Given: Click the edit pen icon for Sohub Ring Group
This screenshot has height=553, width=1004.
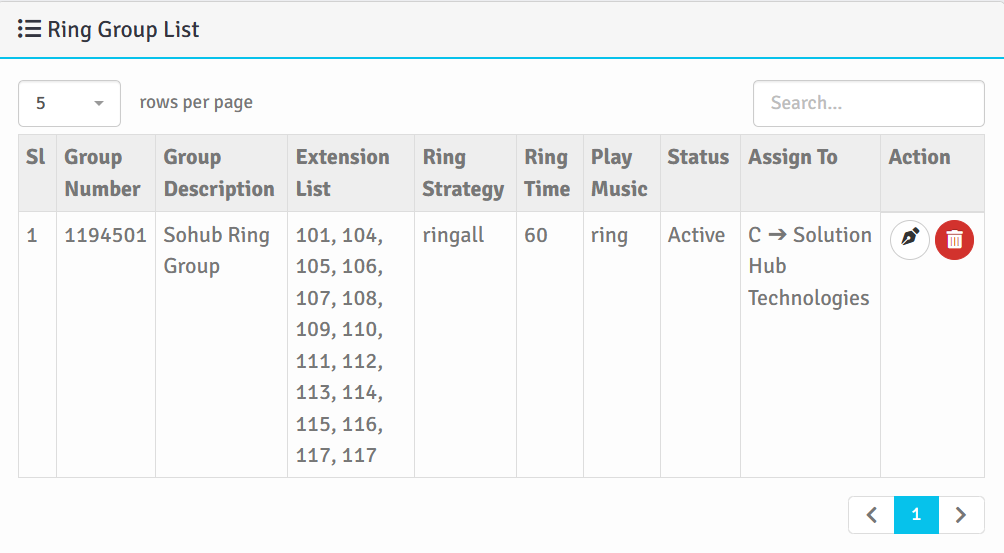Looking at the screenshot, I should [x=910, y=240].
